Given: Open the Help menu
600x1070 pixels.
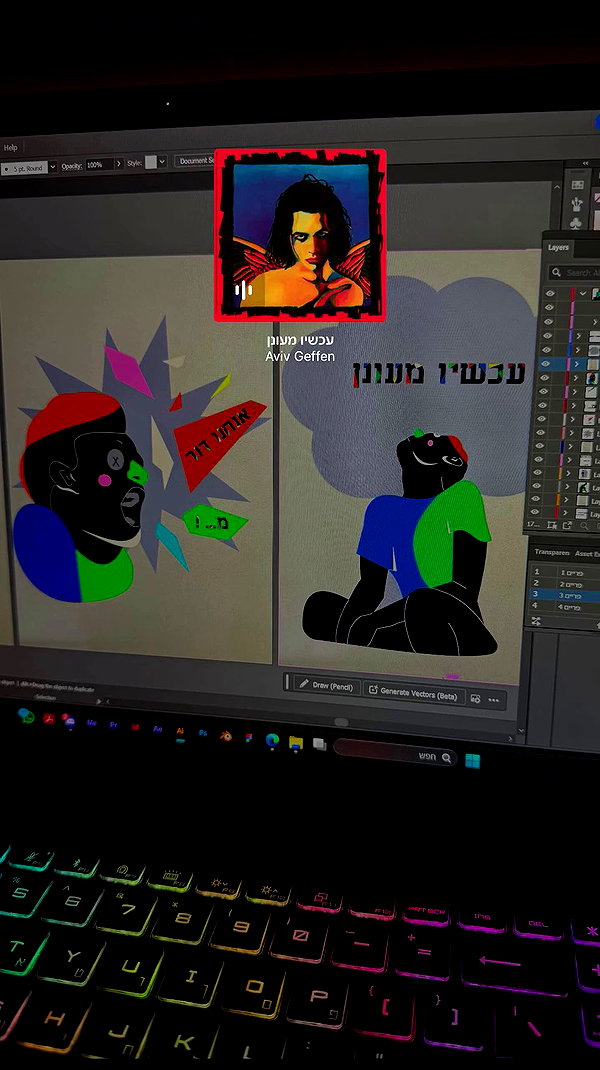Looking at the screenshot, I should tap(10, 147).
